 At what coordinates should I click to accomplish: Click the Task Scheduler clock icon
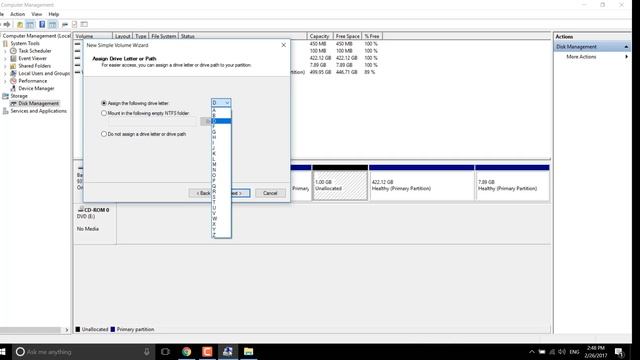click(13, 51)
